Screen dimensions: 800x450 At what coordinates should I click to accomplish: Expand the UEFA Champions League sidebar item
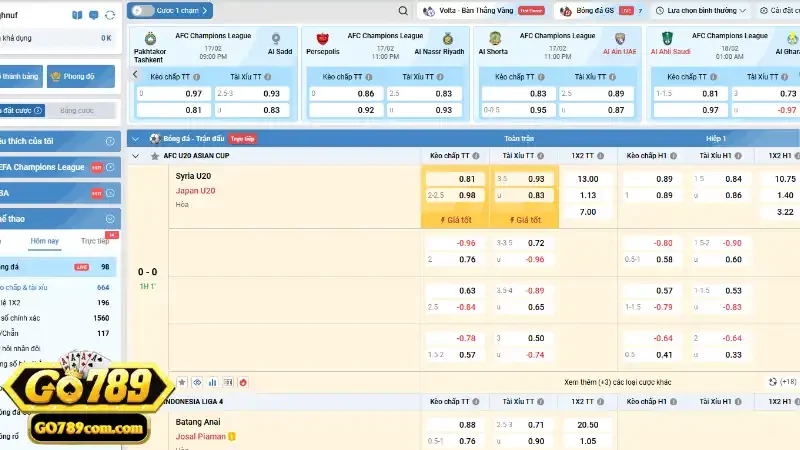click(x=109, y=167)
